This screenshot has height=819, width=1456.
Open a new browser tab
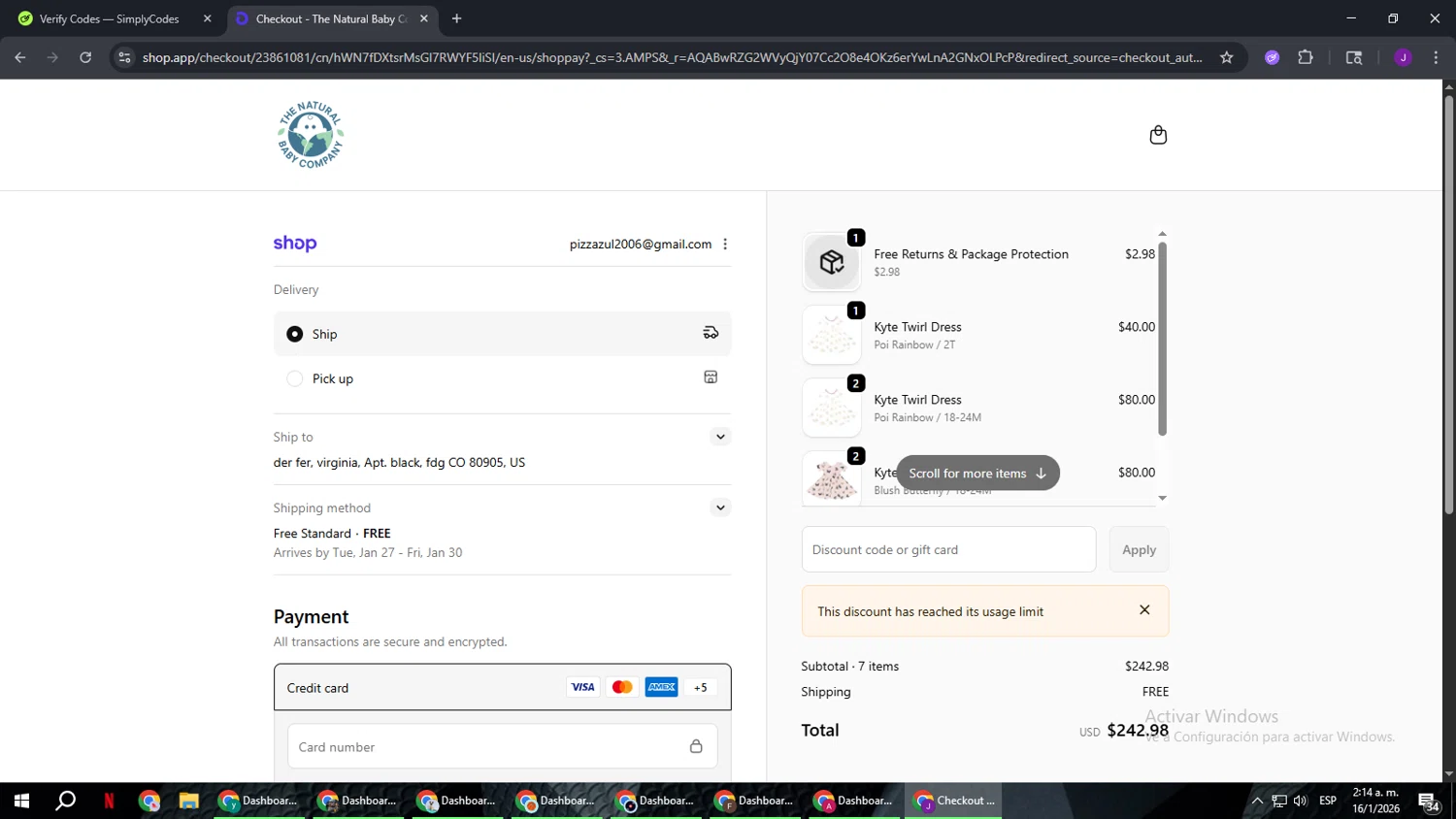click(457, 18)
